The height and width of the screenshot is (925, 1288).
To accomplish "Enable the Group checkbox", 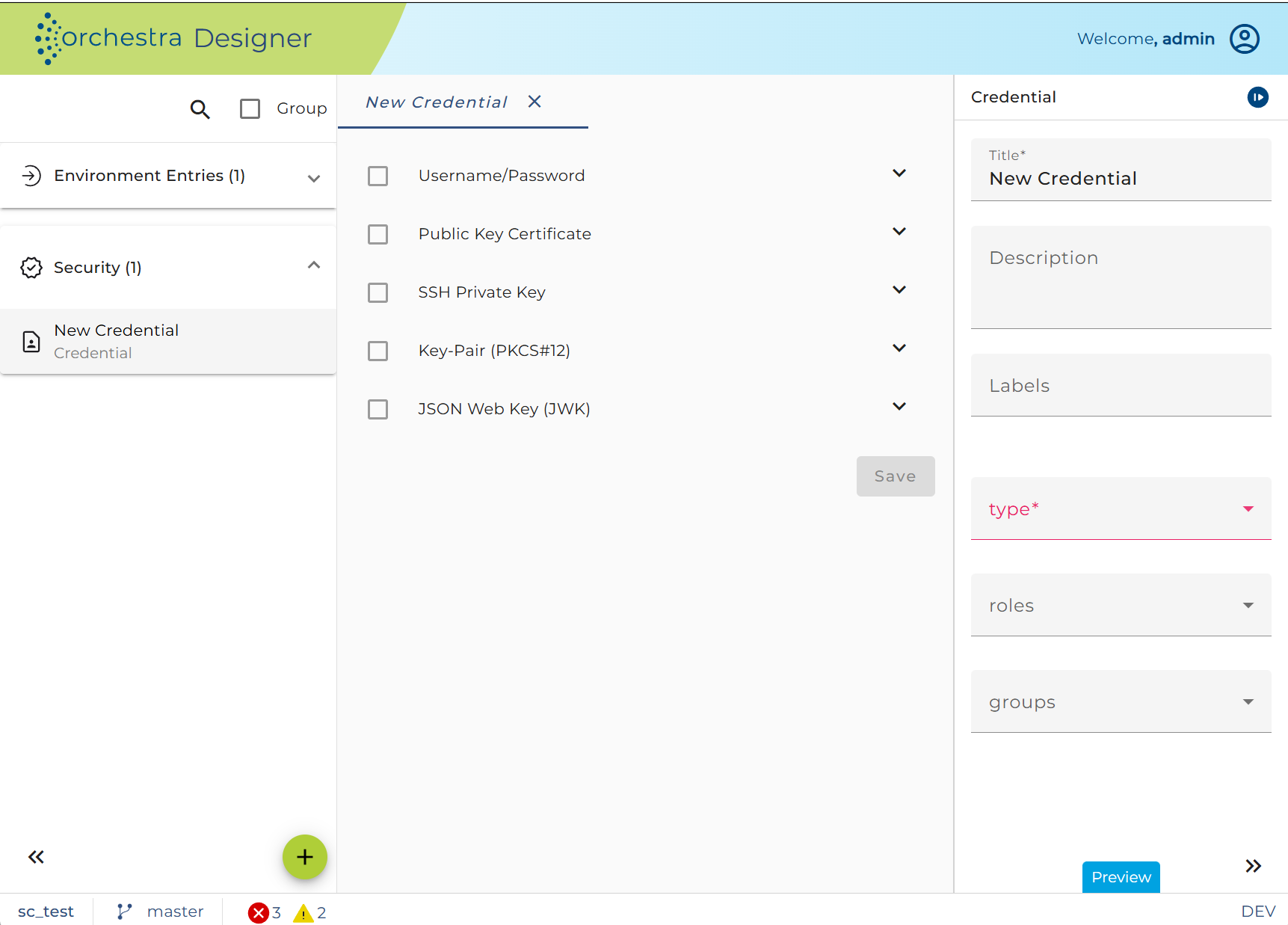I will (x=250, y=109).
